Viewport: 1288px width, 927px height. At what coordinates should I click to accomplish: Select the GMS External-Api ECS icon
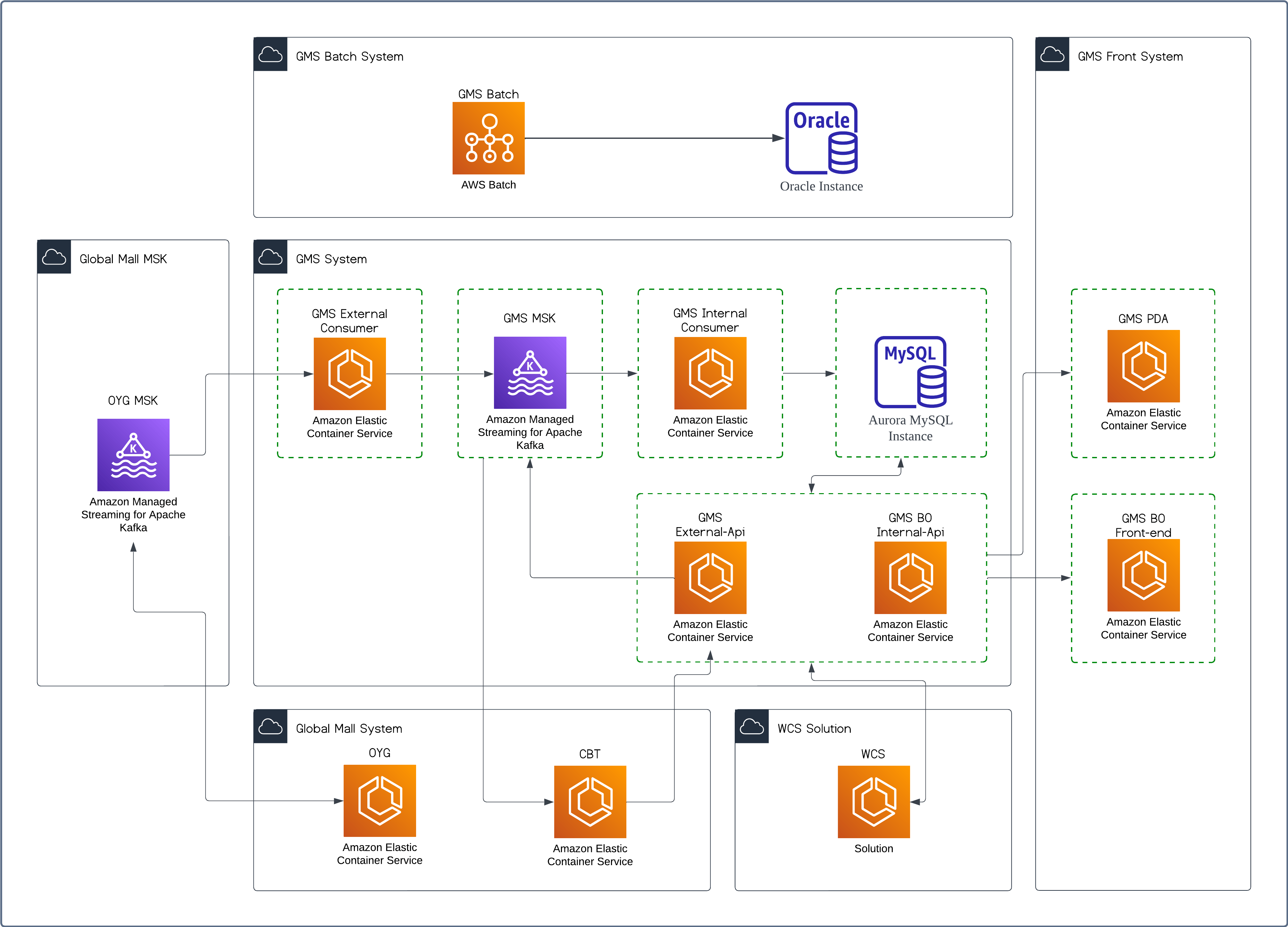tap(710, 578)
